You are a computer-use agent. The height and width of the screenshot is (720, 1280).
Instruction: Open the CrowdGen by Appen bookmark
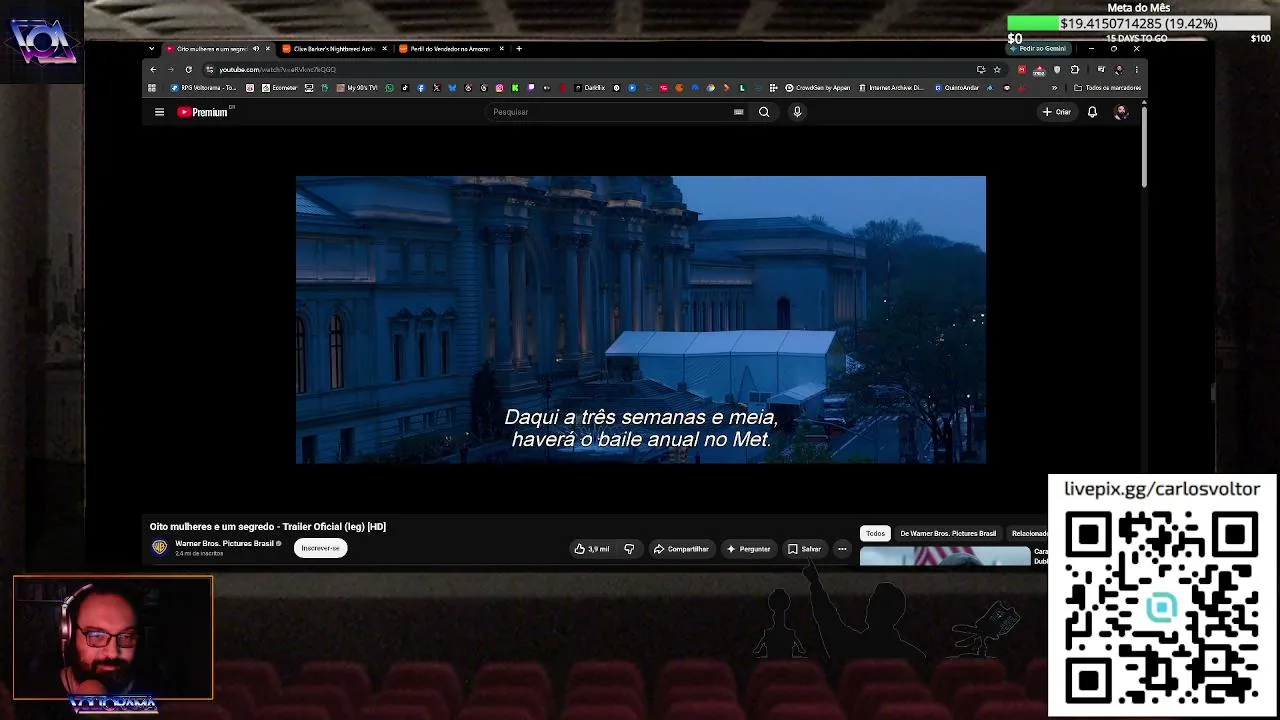click(x=818, y=88)
